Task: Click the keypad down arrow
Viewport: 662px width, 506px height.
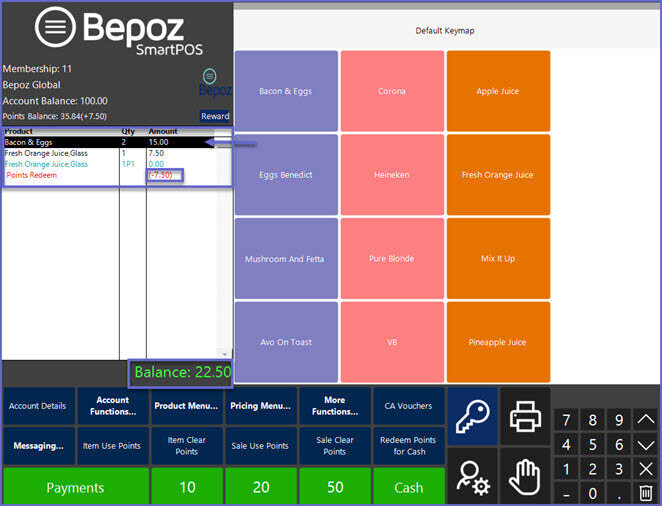Action: (x=646, y=445)
